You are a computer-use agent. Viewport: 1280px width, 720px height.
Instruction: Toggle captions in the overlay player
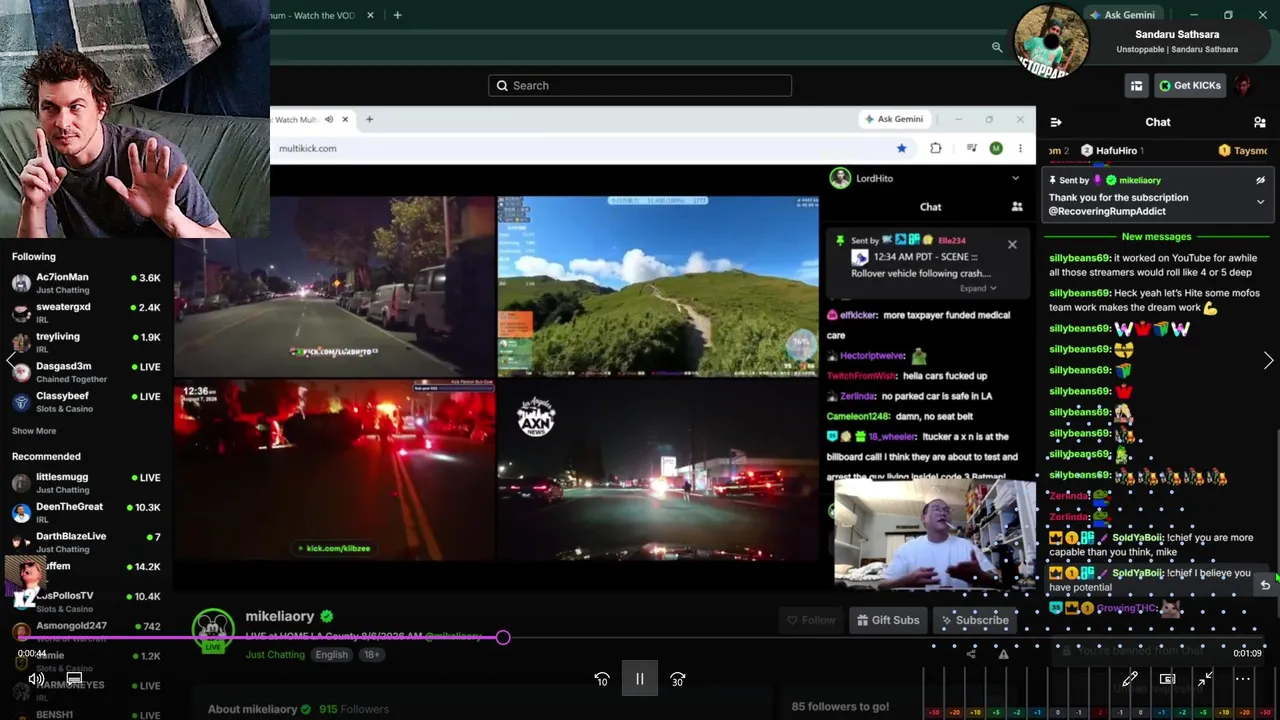click(74, 679)
